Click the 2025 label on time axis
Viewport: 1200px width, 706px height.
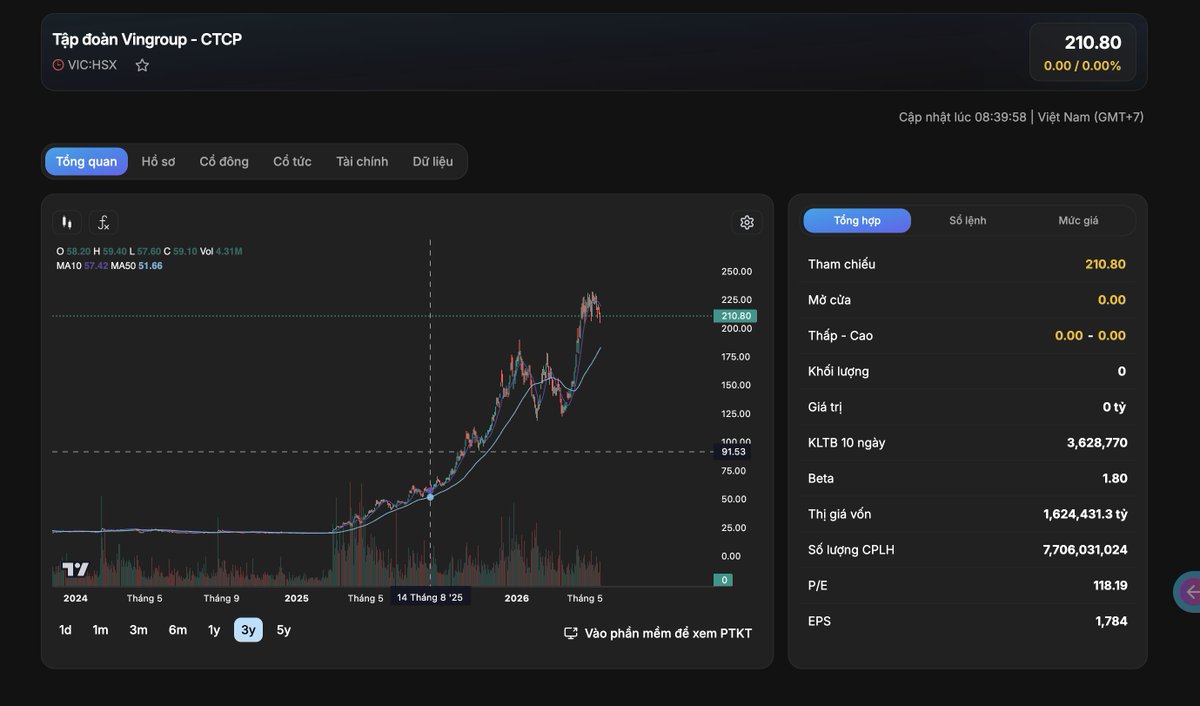pos(296,598)
